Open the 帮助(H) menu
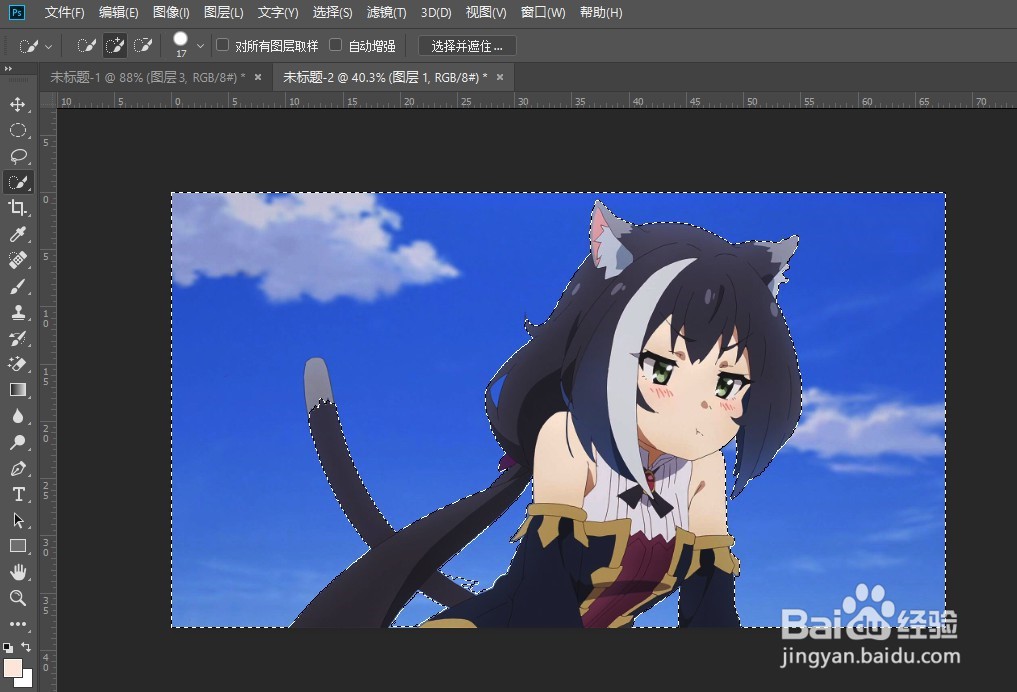Viewport: 1017px width, 692px height. coord(601,12)
